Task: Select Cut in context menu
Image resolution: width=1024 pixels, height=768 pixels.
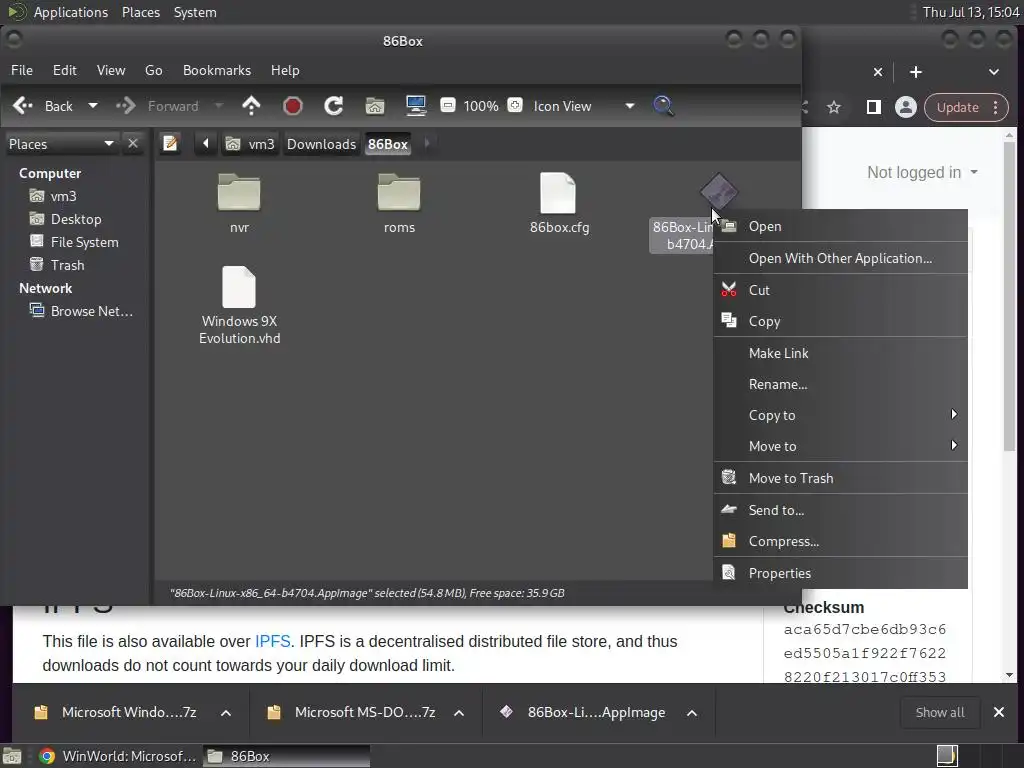Action: click(x=840, y=290)
